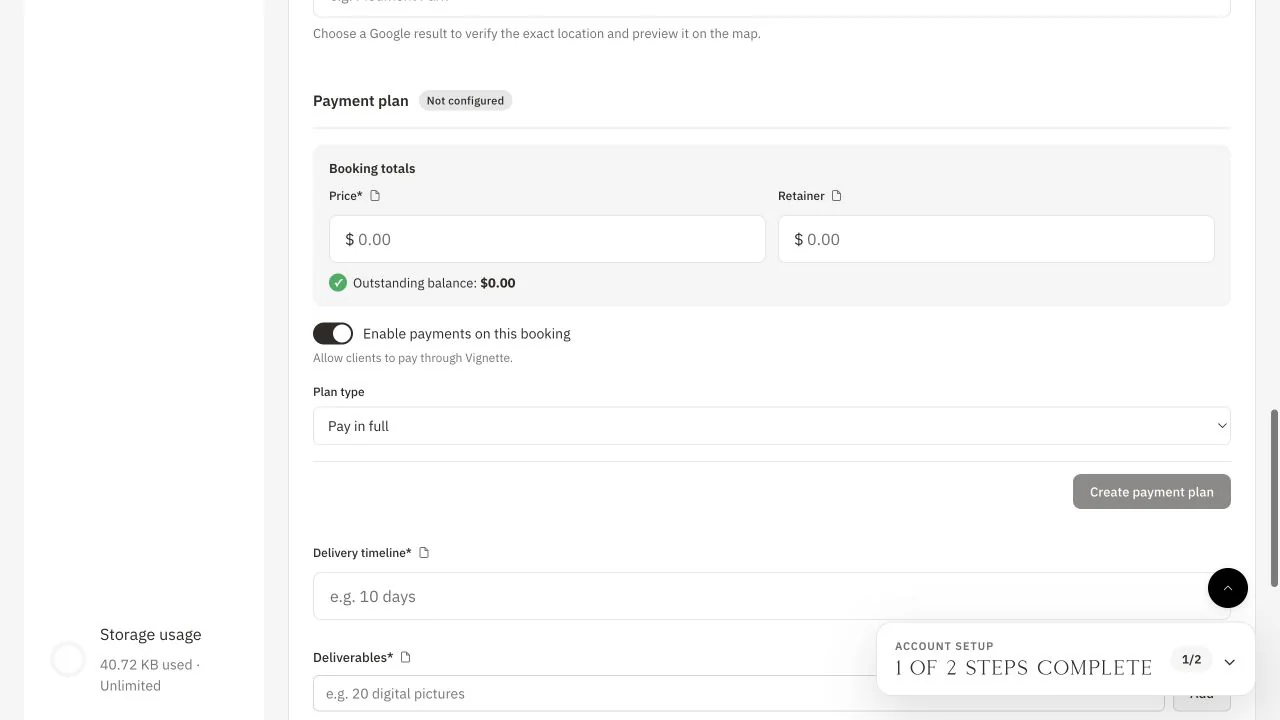Focus the Price amount input field

point(547,239)
